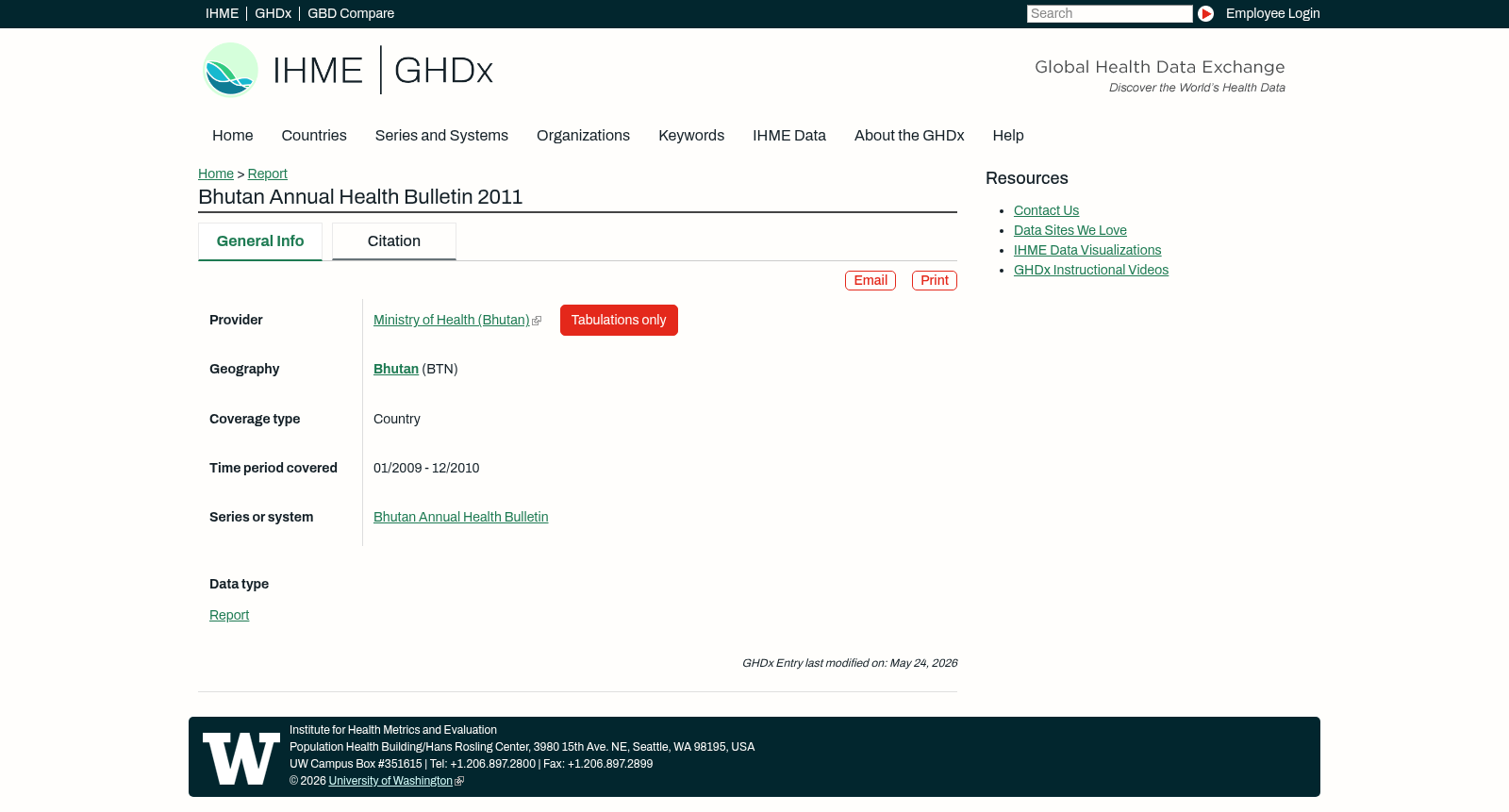Open the About the GHDx menu item
Screen dimensions: 1509x812
pyautogui.click(x=909, y=136)
